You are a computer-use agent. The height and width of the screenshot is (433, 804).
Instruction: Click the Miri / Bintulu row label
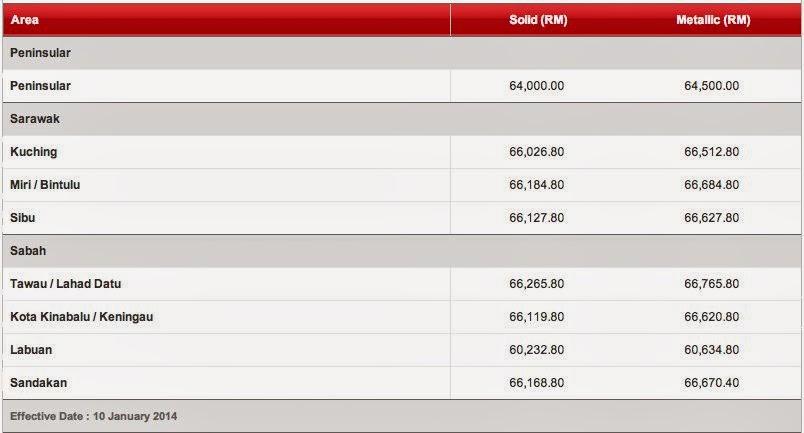(45, 185)
